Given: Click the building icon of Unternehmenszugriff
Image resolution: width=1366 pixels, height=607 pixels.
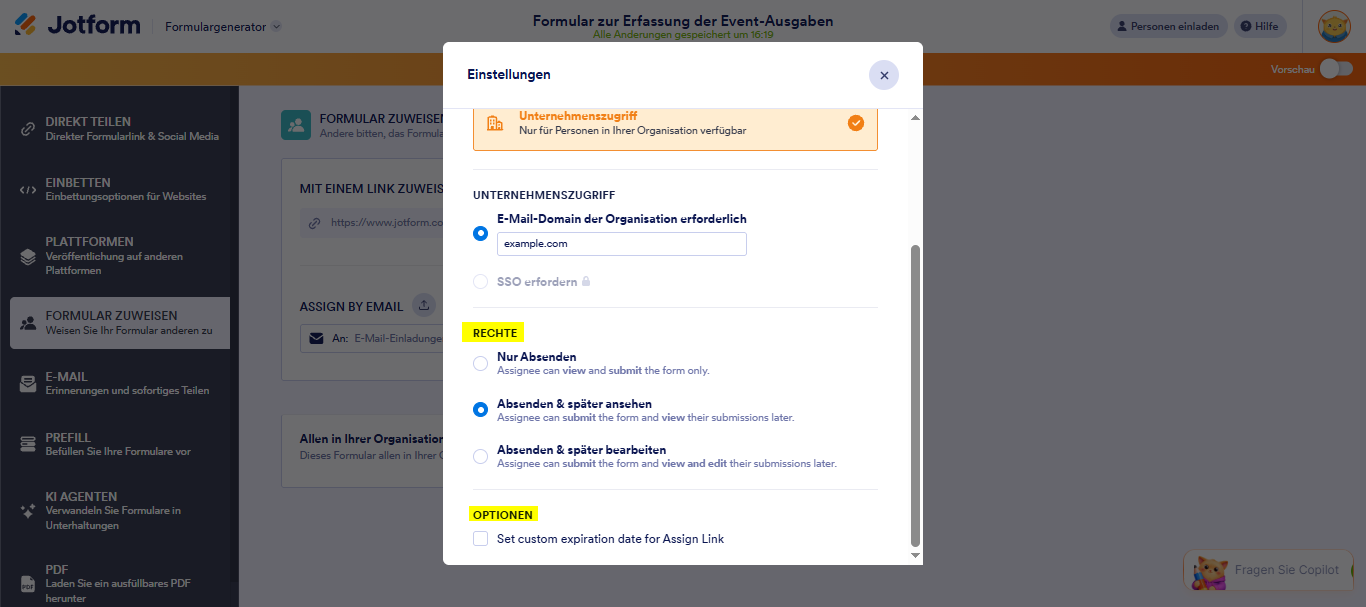Looking at the screenshot, I should (495, 123).
